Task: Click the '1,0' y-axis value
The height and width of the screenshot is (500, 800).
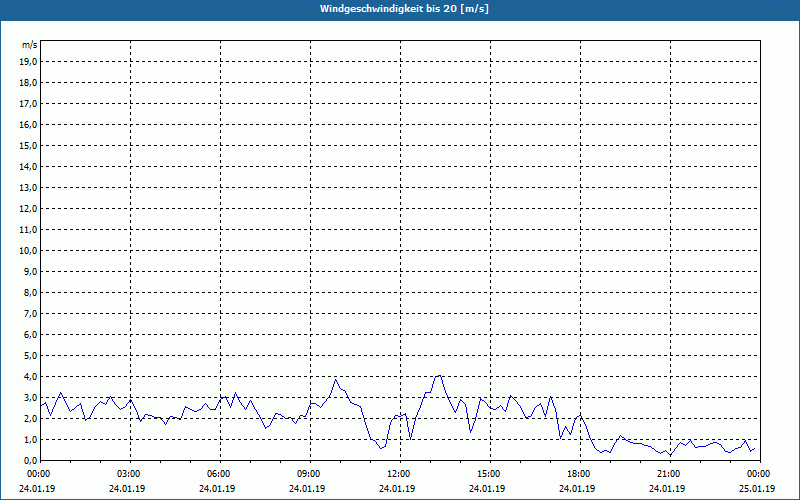Action: coord(31,440)
